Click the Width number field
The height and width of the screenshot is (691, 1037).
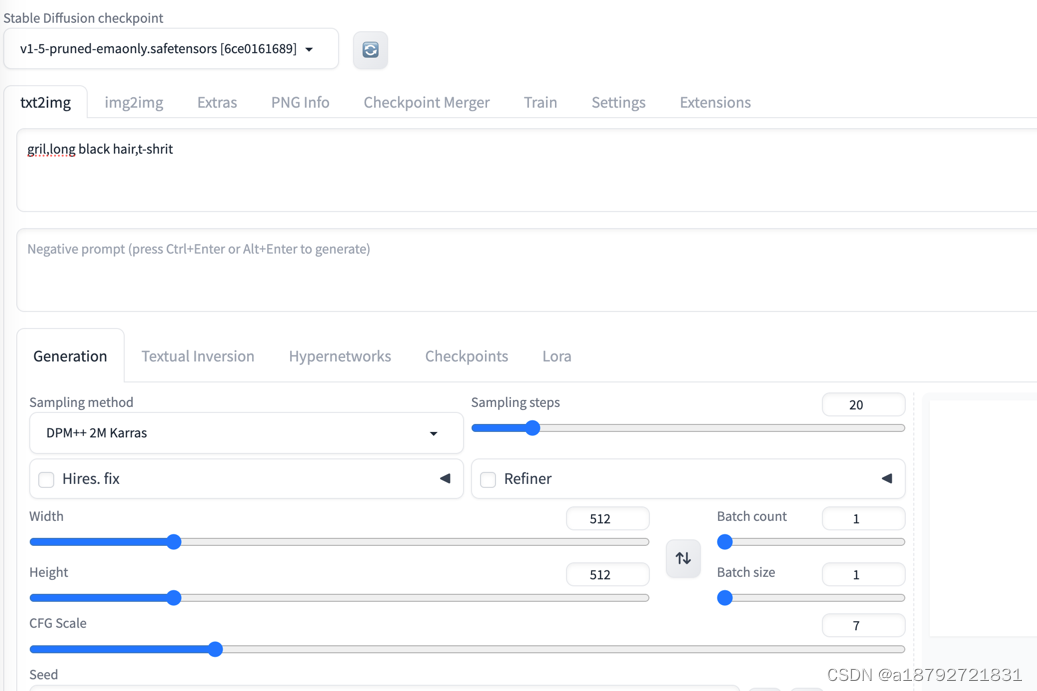coord(607,518)
